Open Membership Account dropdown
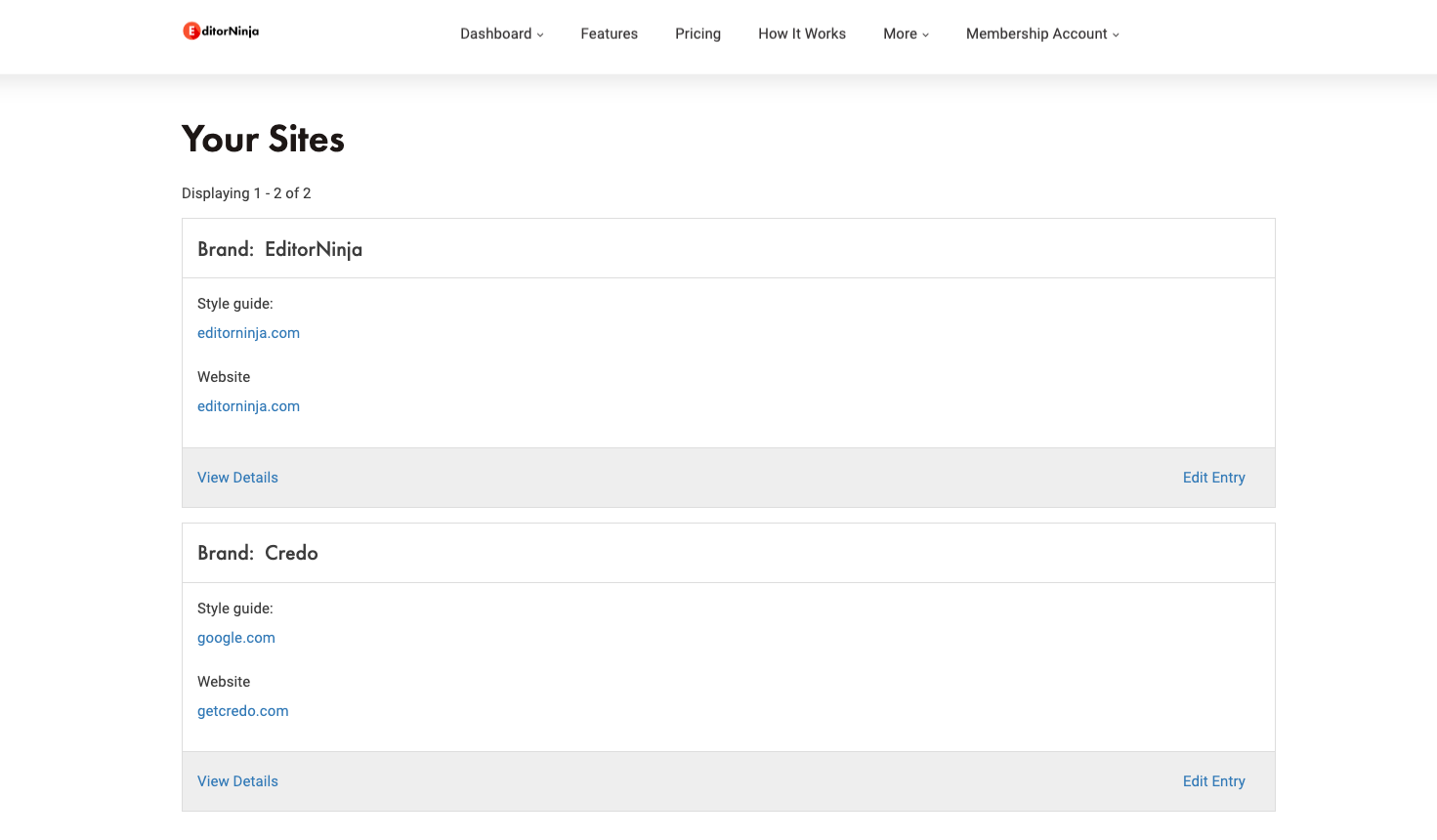The height and width of the screenshot is (840, 1437). click(x=1042, y=33)
